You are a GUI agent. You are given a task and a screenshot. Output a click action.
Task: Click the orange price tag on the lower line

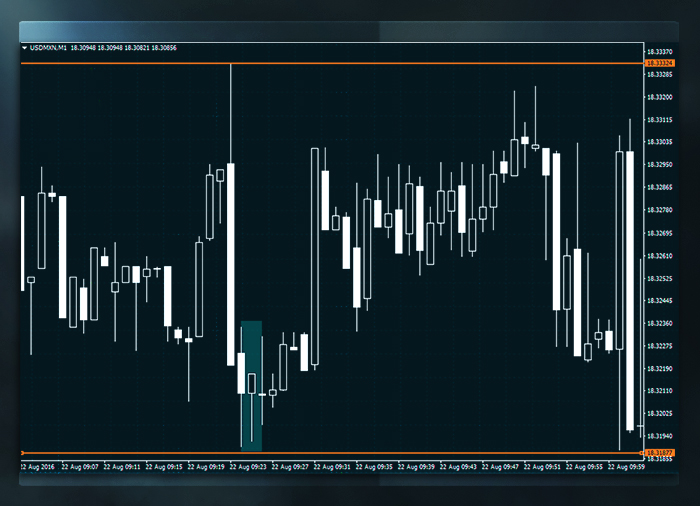point(660,453)
